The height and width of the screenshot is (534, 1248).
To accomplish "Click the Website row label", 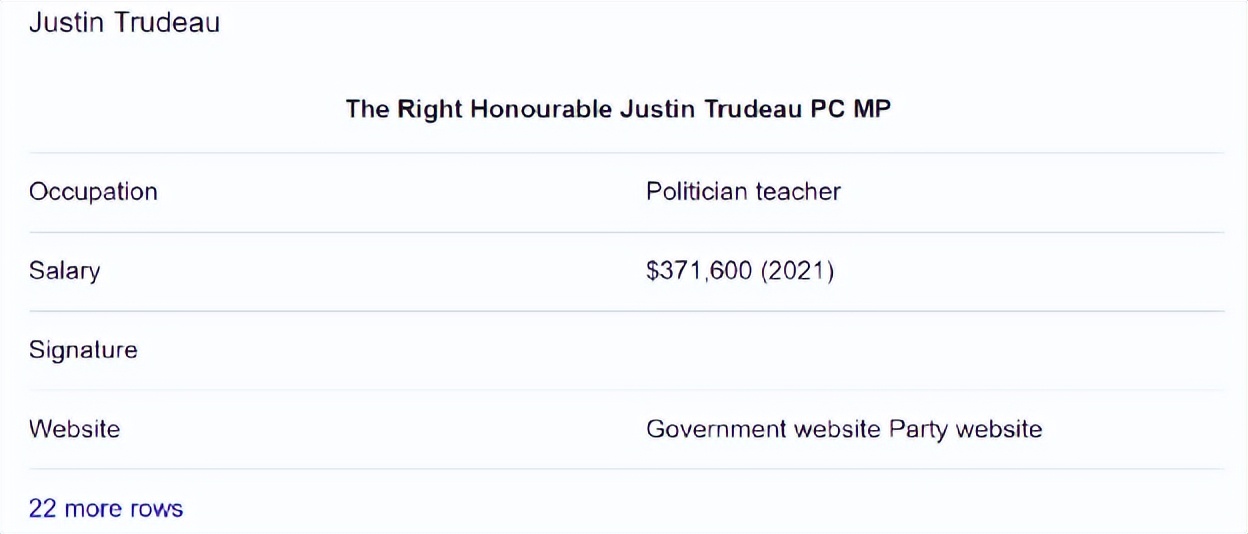I will pyautogui.click(x=74, y=429).
